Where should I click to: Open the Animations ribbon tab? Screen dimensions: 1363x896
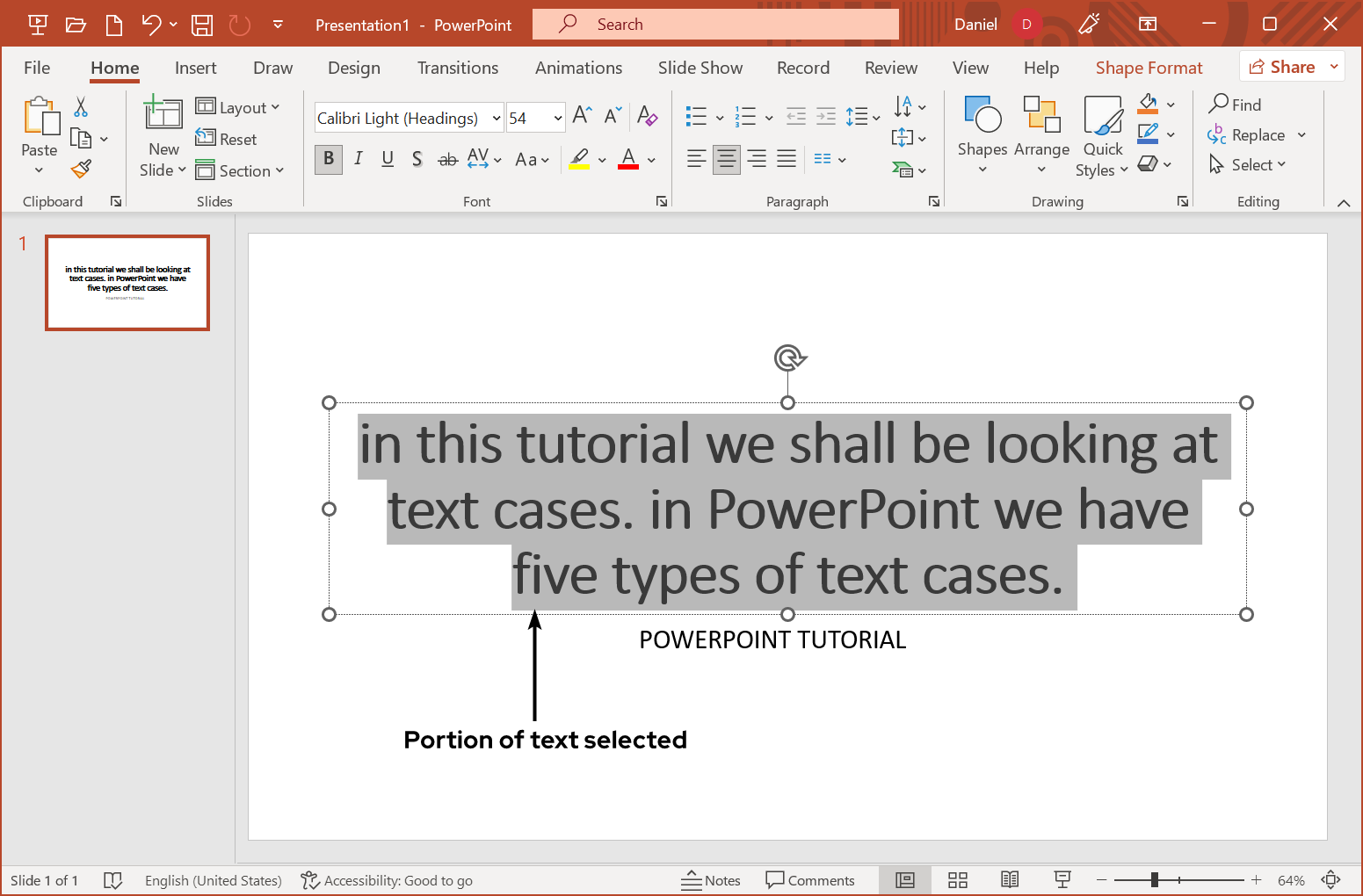578,67
